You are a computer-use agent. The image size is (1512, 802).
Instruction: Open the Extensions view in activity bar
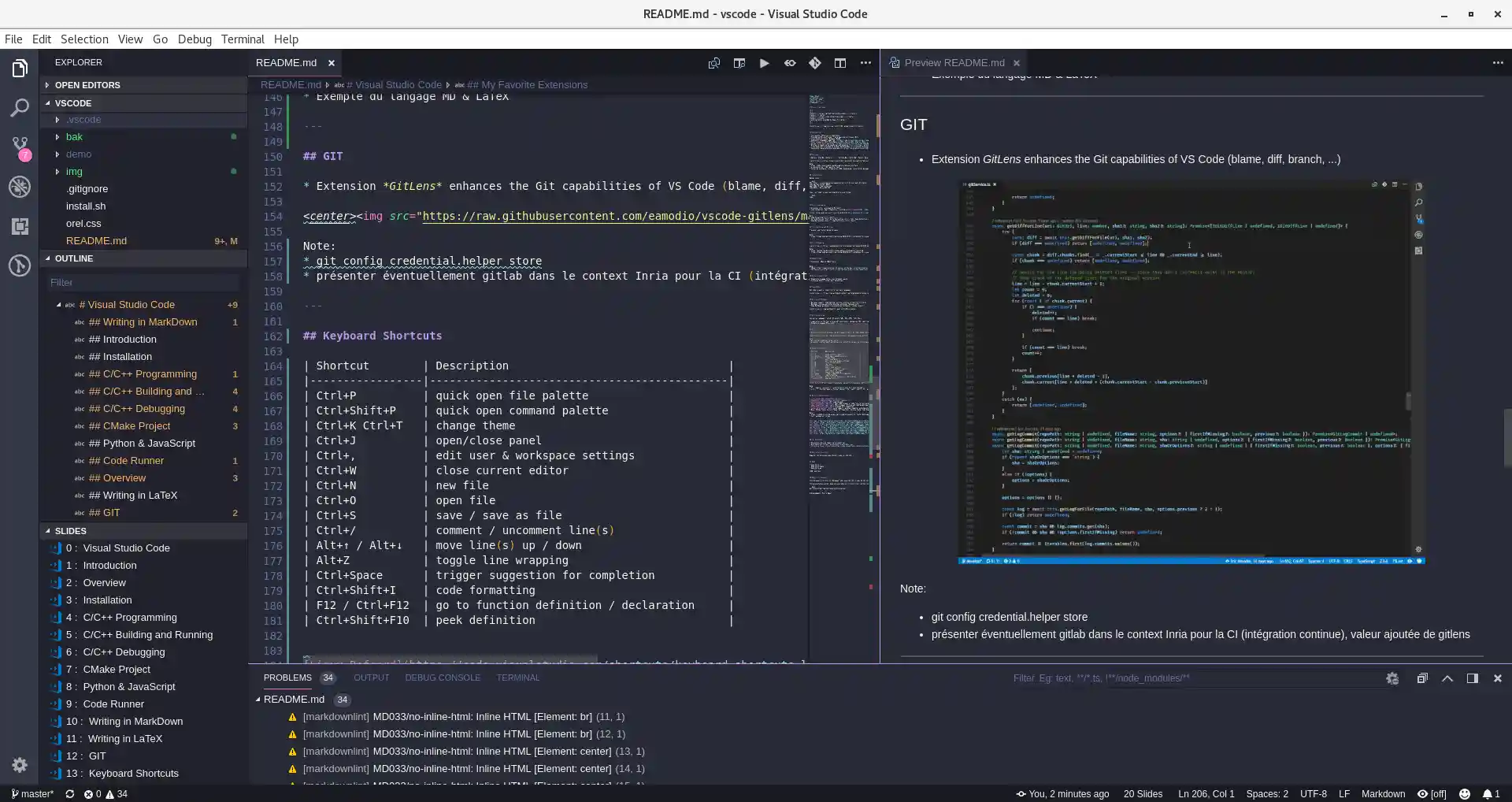(x=20, y=227)
